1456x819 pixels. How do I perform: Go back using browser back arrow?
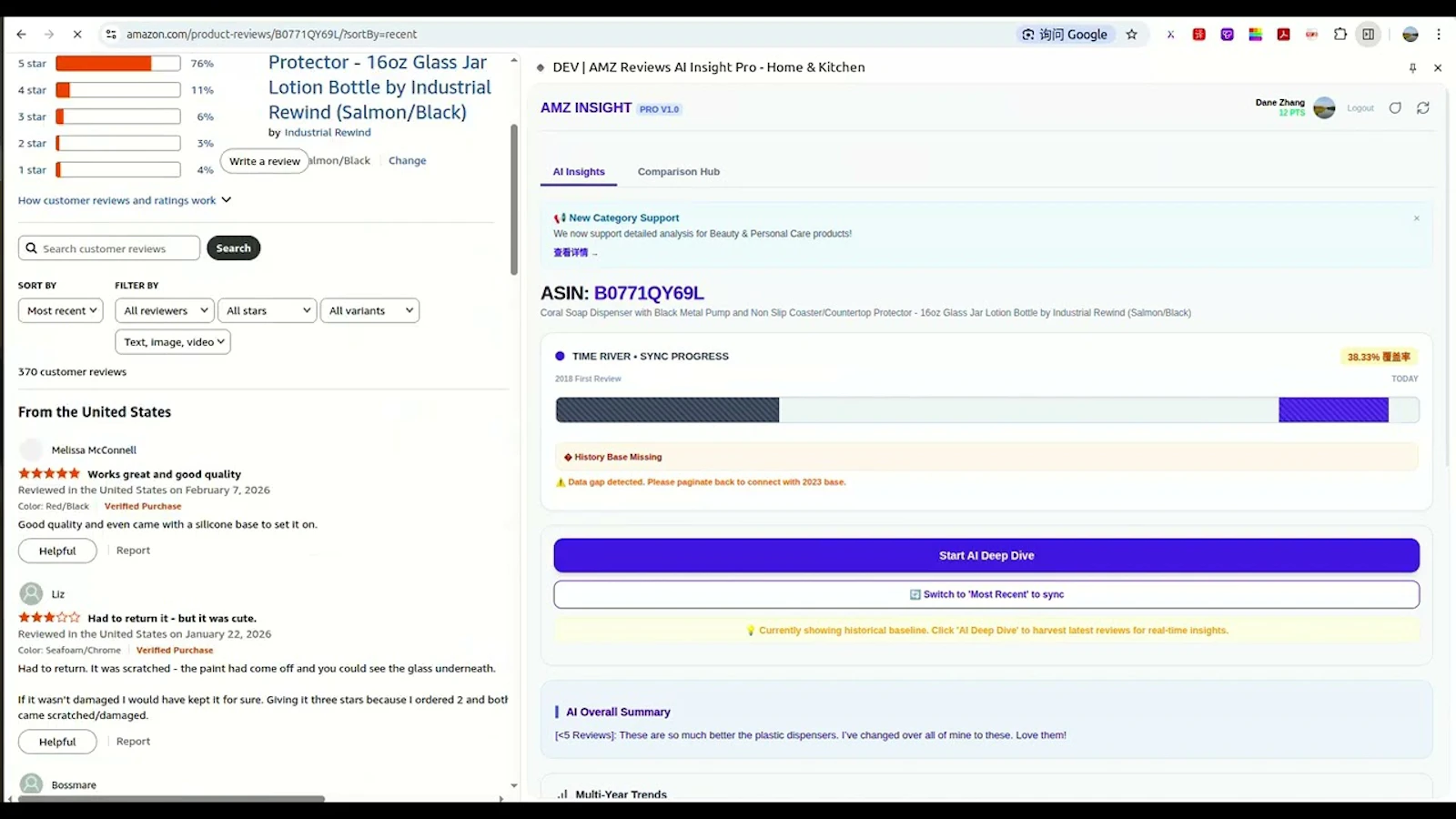pyautogui.click(x=21, y=35)
